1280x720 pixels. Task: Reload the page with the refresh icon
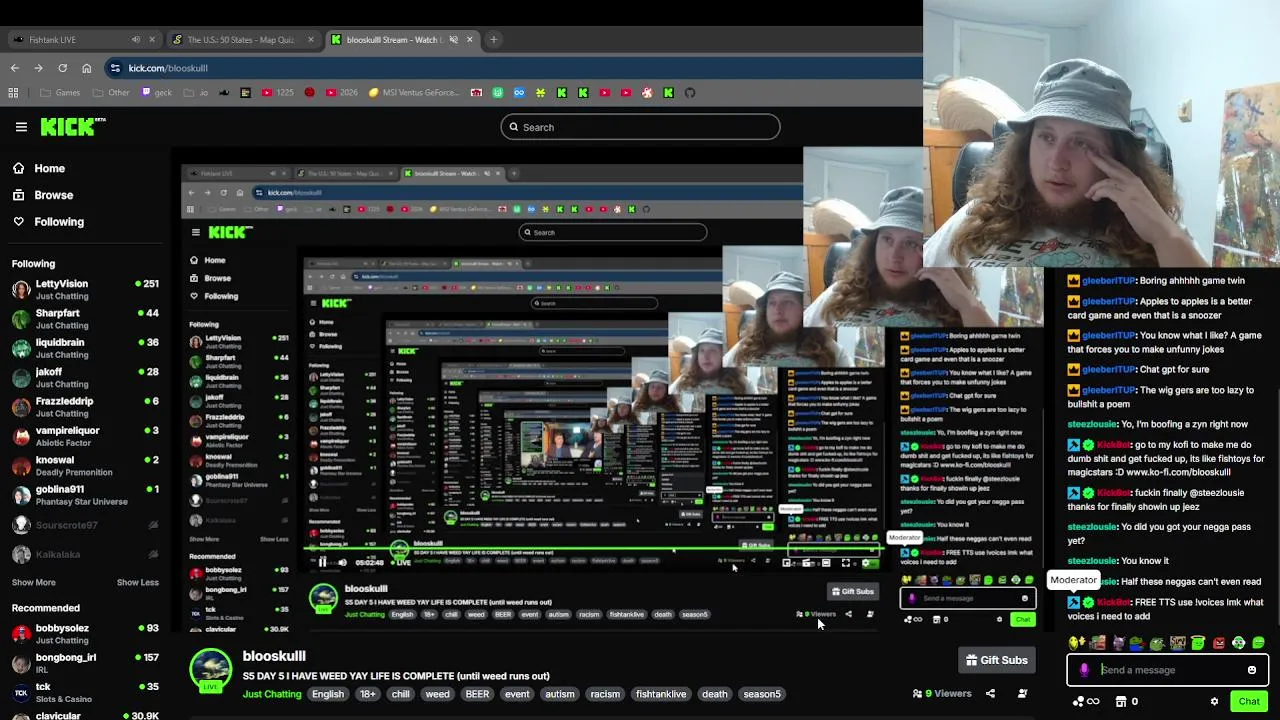(62, 68)
